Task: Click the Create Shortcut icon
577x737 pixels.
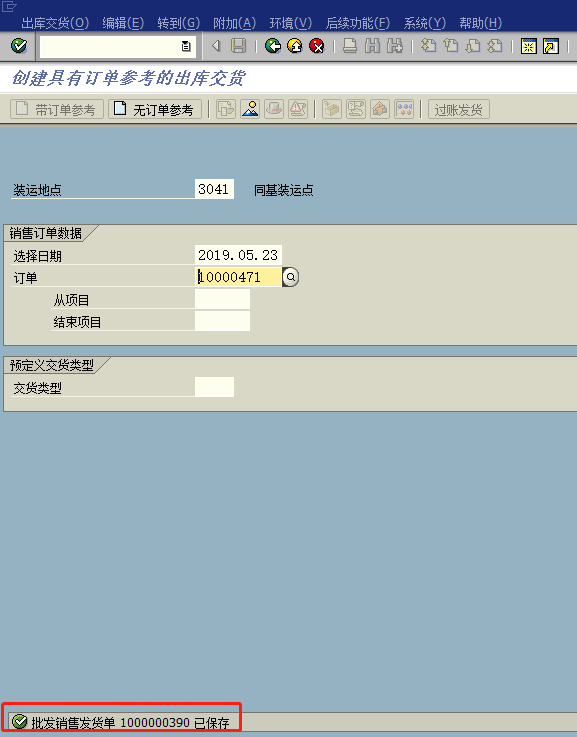Action: pos(551,46)
